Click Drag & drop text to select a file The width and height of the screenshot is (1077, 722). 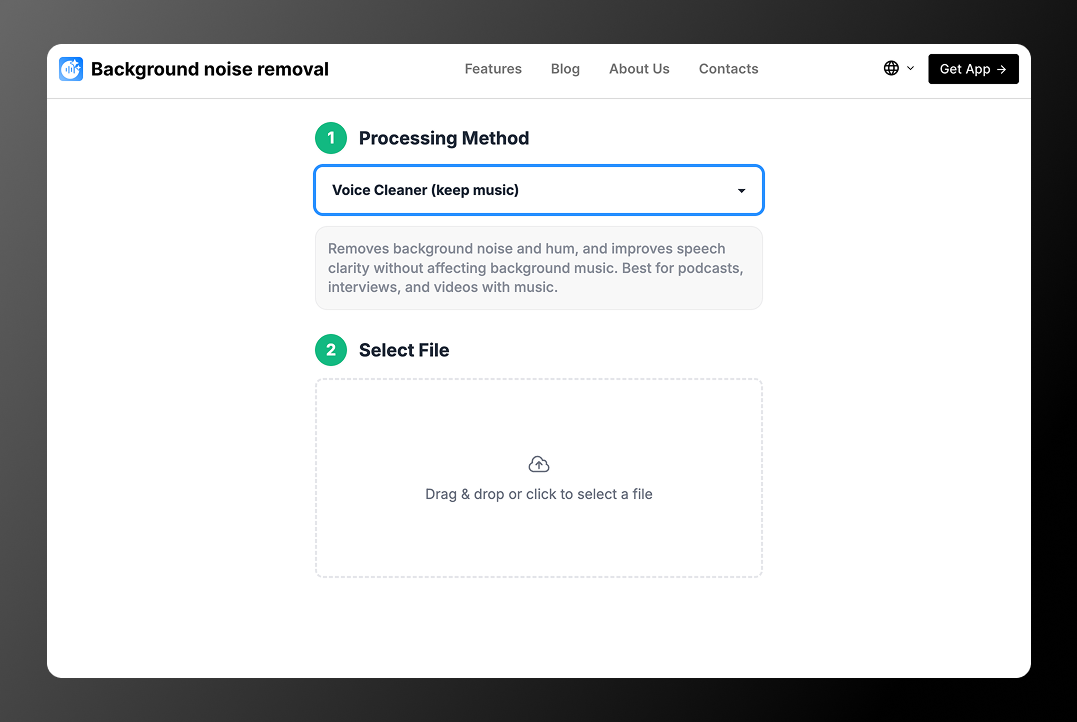coord(538,494)
